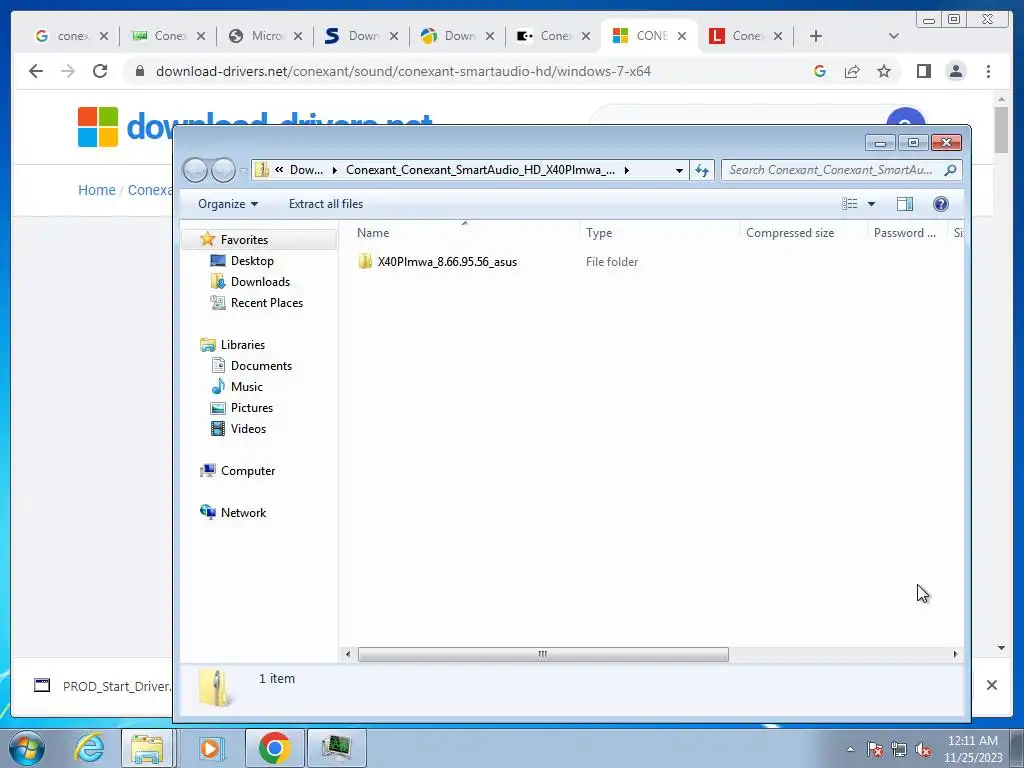Screen dimensions: 1024x768
Task: Click the horizontal scrollbar right arrow
Action: (x=955, y=654)
